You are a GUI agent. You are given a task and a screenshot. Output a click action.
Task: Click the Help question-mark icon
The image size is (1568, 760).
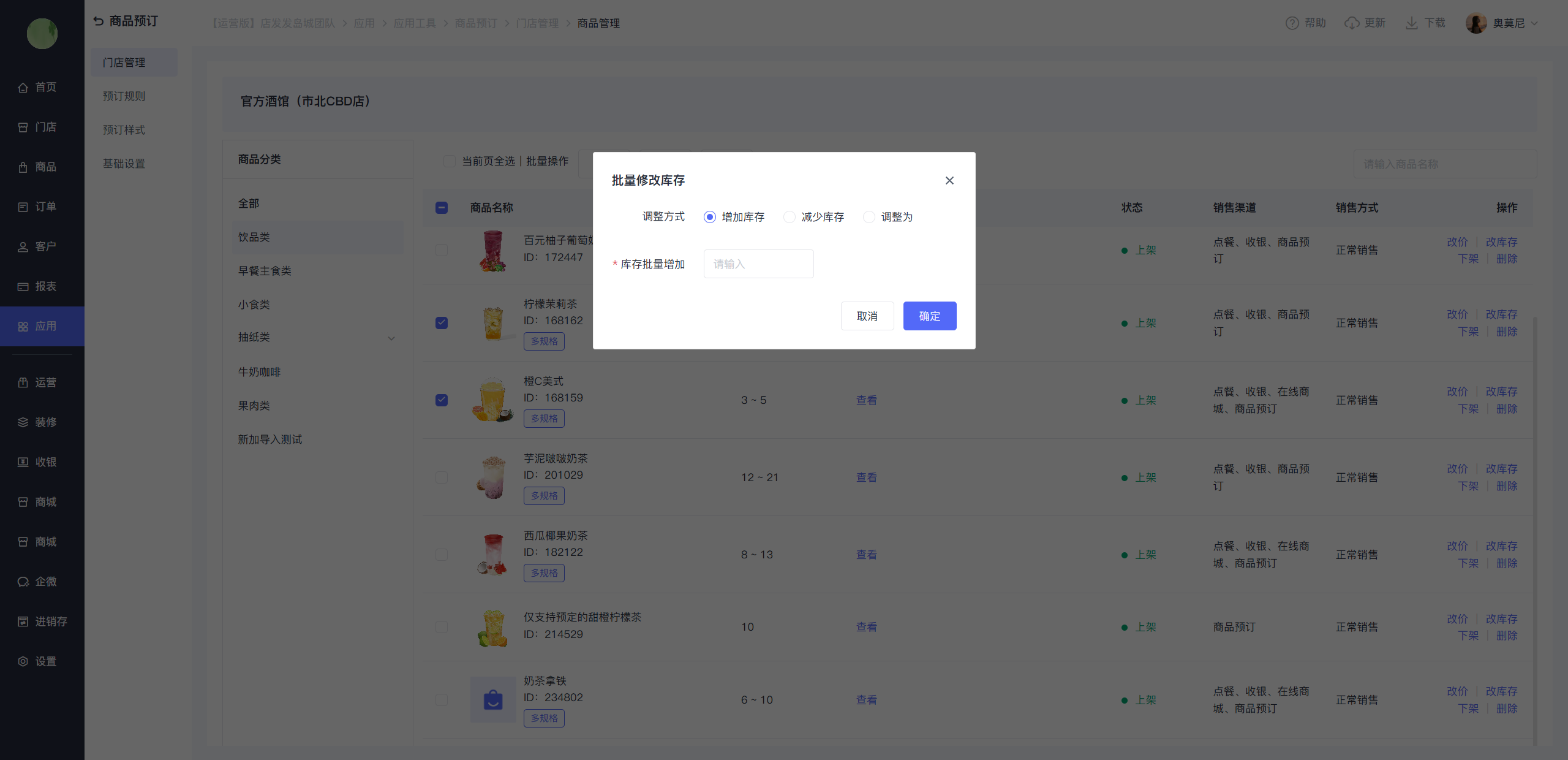point(1292,23)
